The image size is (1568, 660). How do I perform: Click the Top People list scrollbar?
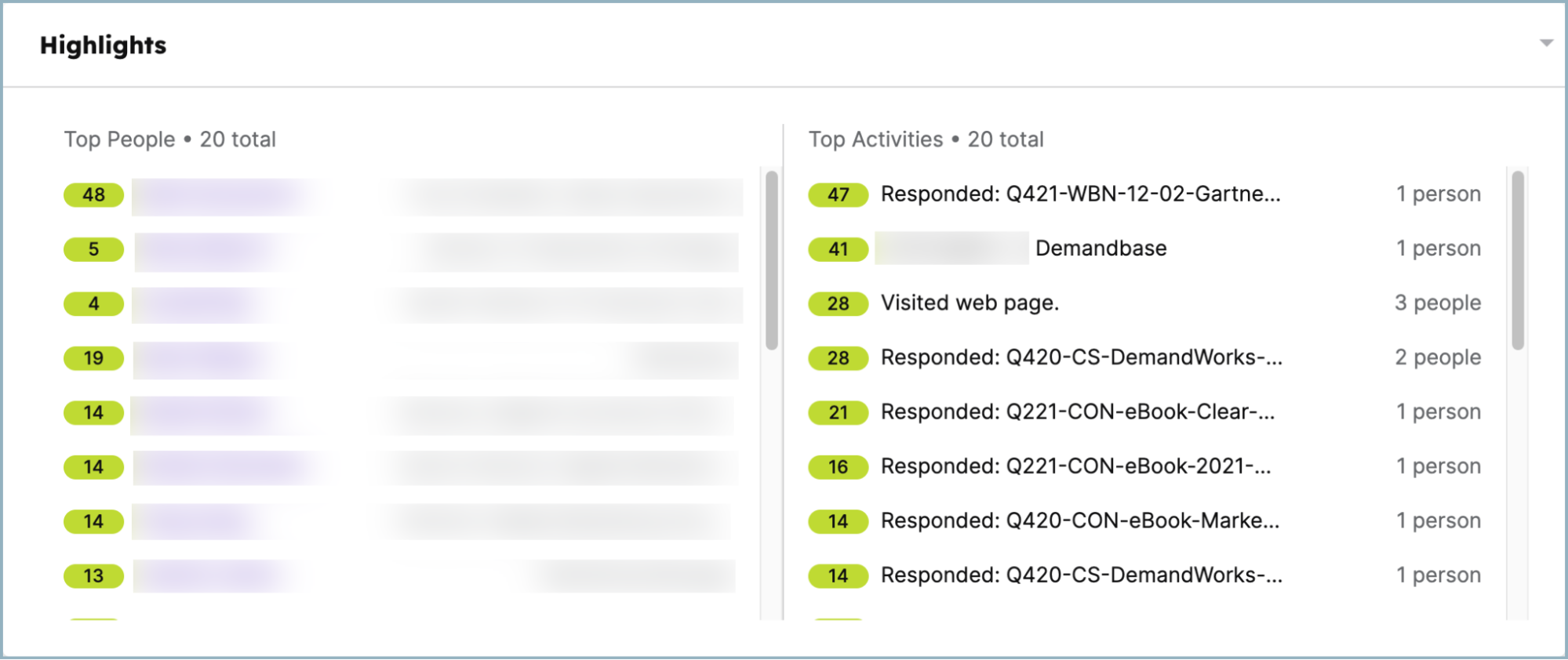point(772,259)
